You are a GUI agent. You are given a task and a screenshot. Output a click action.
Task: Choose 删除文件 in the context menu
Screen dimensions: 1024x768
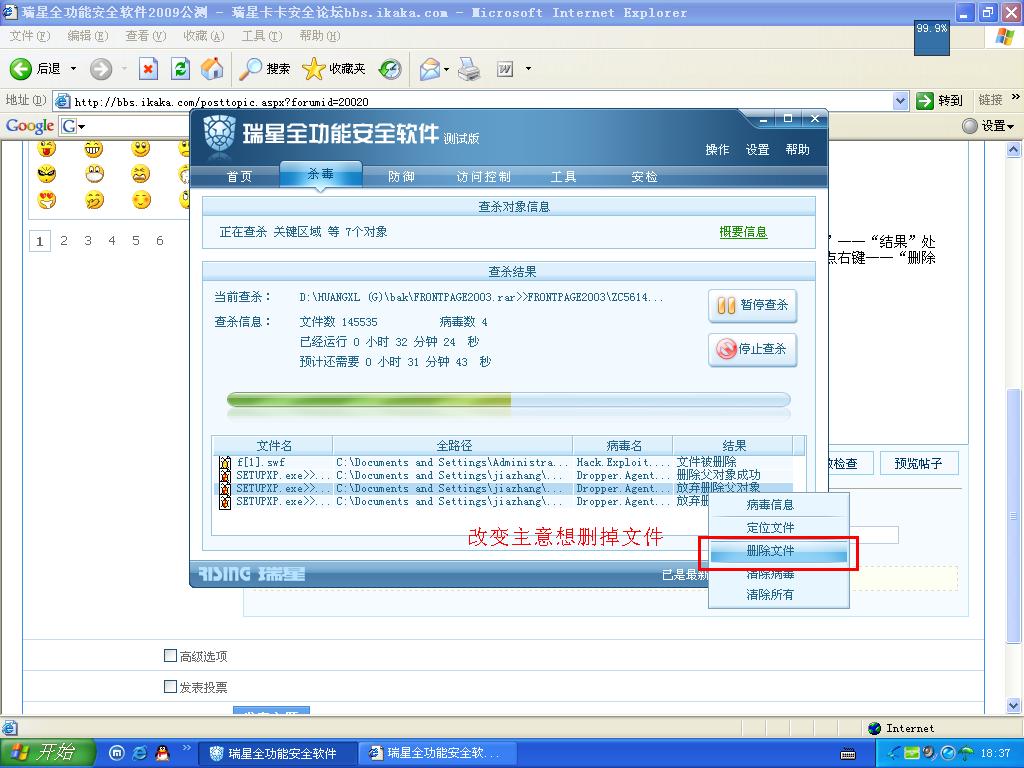778,551
